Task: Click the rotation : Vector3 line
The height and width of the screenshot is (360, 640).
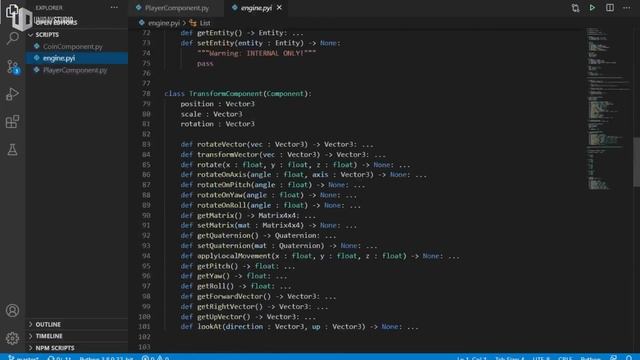Action: [217, 124]
